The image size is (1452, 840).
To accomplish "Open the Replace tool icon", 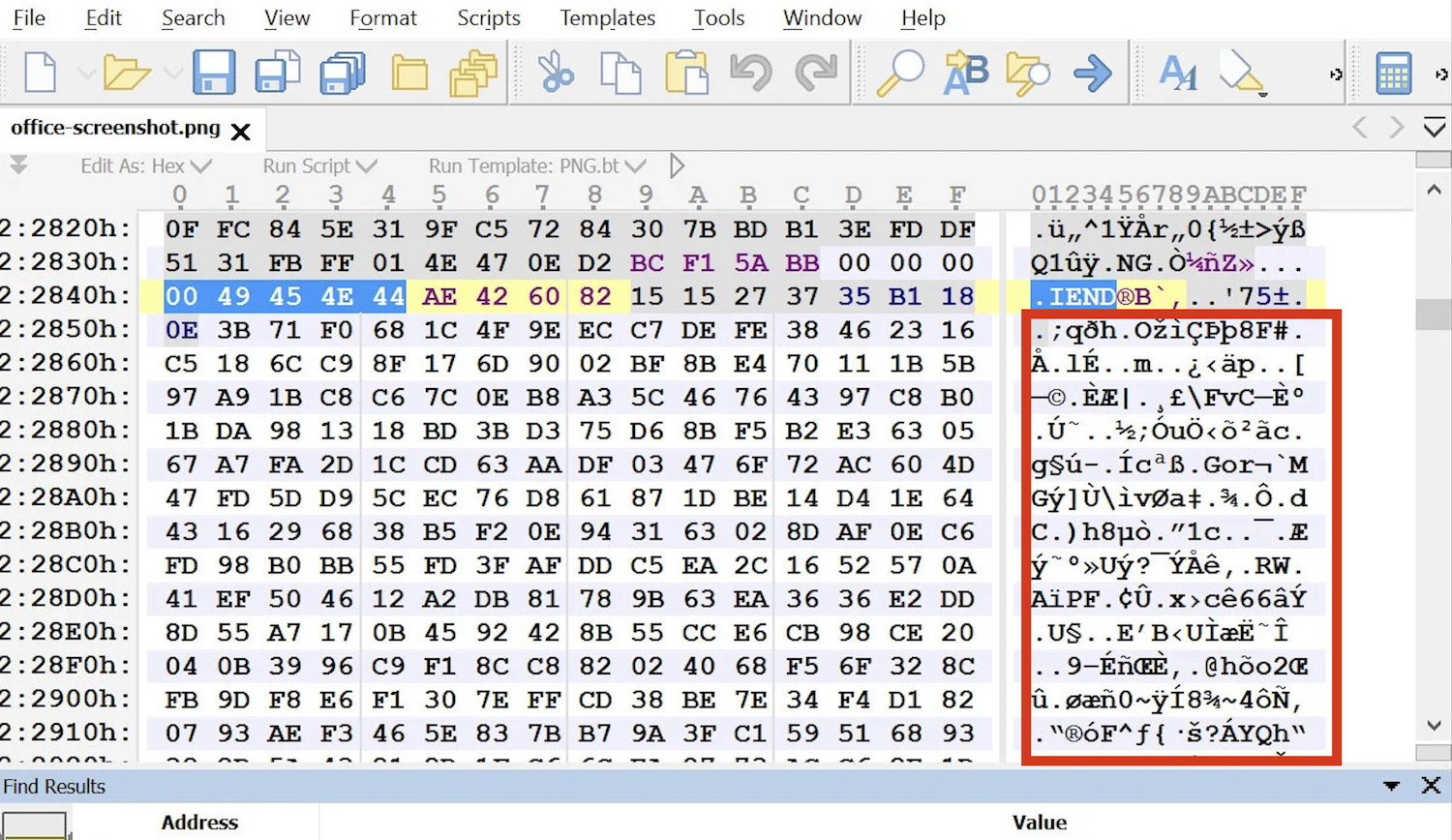I will [965, 74].
